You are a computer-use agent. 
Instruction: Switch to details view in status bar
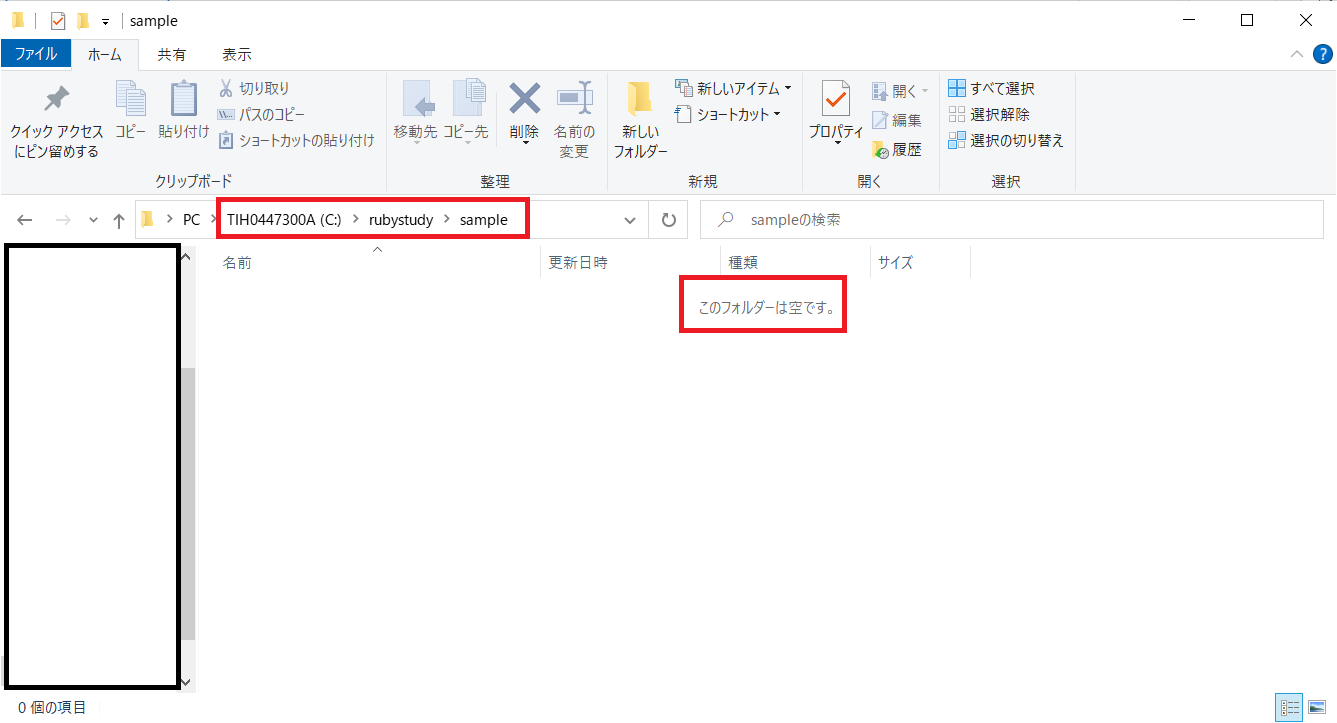[x=1290, y=708]
